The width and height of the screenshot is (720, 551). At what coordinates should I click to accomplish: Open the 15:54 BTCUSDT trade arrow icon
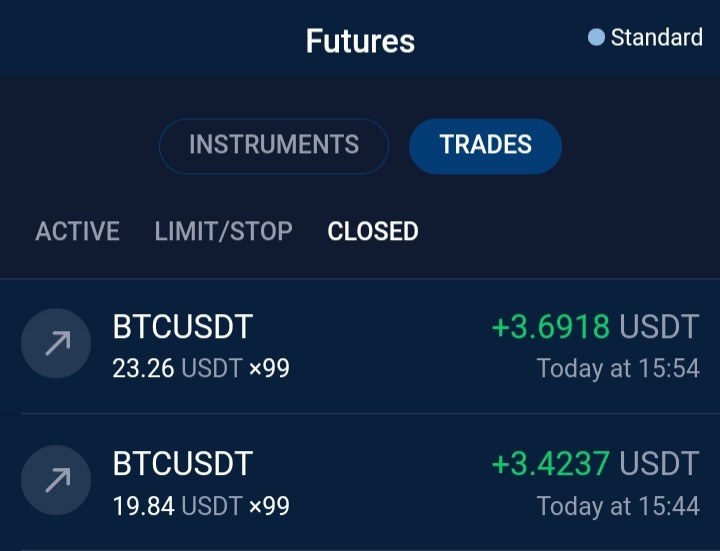[x=56, y=343]
